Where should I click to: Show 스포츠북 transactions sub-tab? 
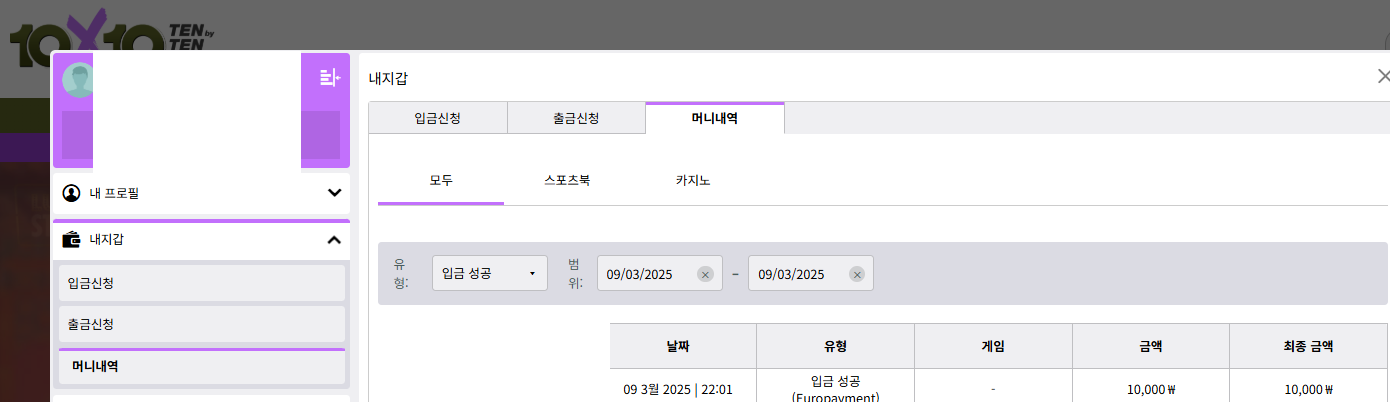pyautogui.click(x=567, y=181)
